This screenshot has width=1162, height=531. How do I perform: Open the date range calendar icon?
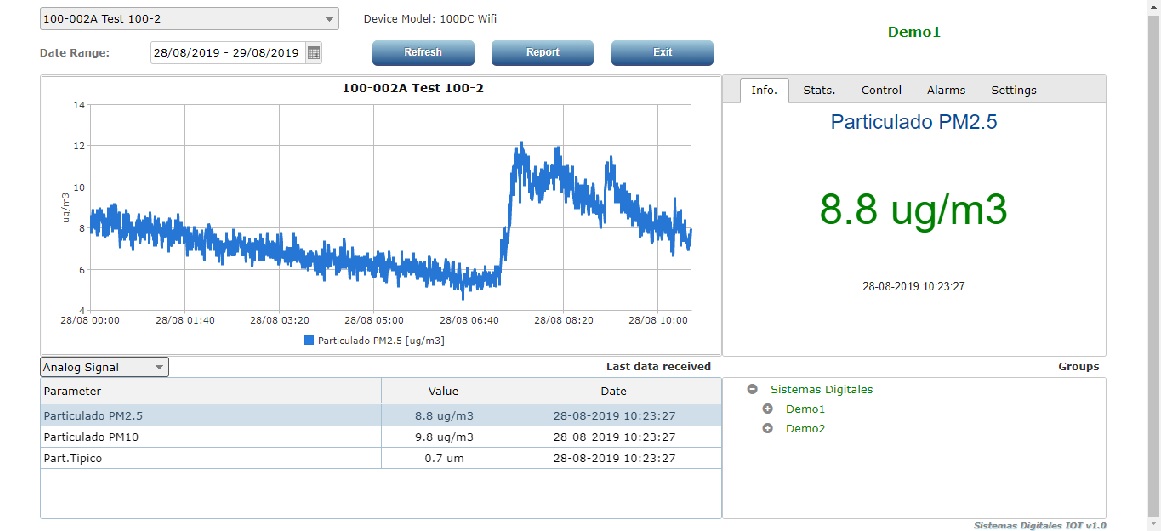(x=313, y=53)
